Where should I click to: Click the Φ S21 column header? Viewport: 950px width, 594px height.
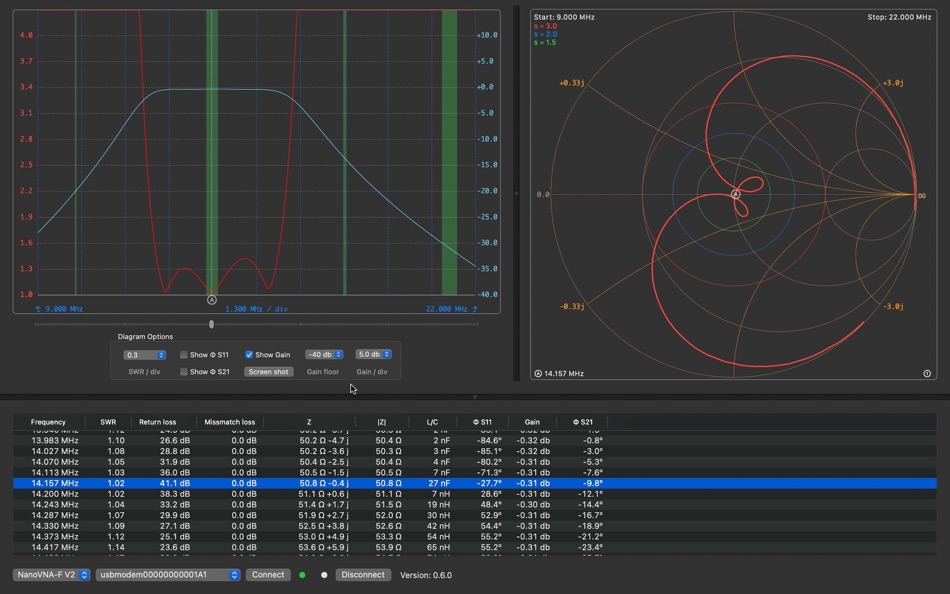[x=582, y=422]
